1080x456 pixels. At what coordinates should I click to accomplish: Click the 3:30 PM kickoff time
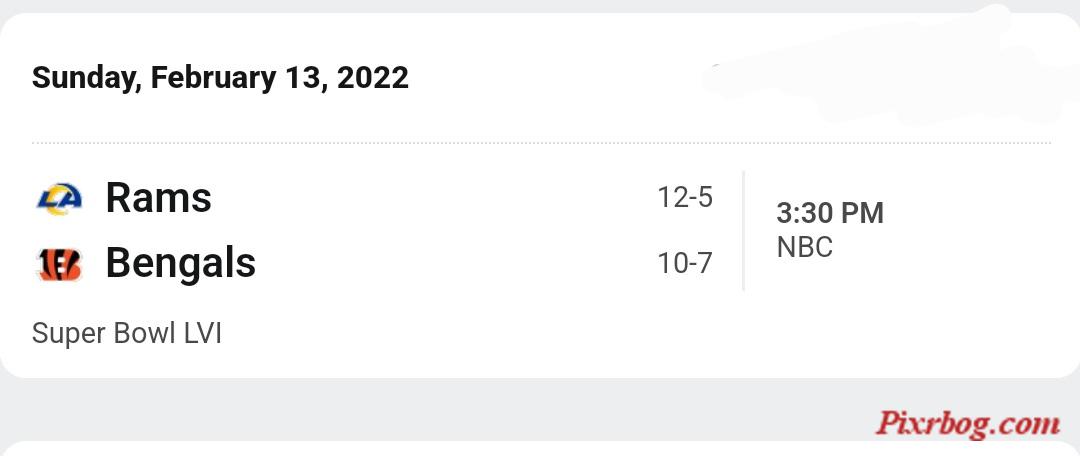(830, 214)
